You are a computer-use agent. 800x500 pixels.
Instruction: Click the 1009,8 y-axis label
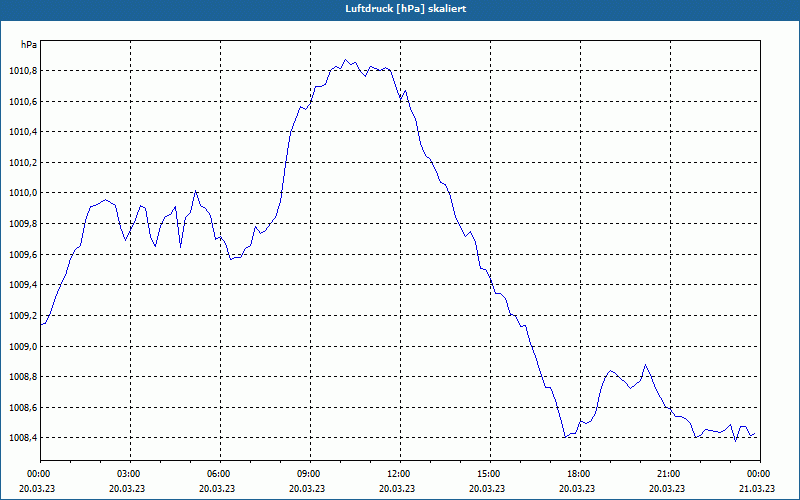[x=23, y=224]
